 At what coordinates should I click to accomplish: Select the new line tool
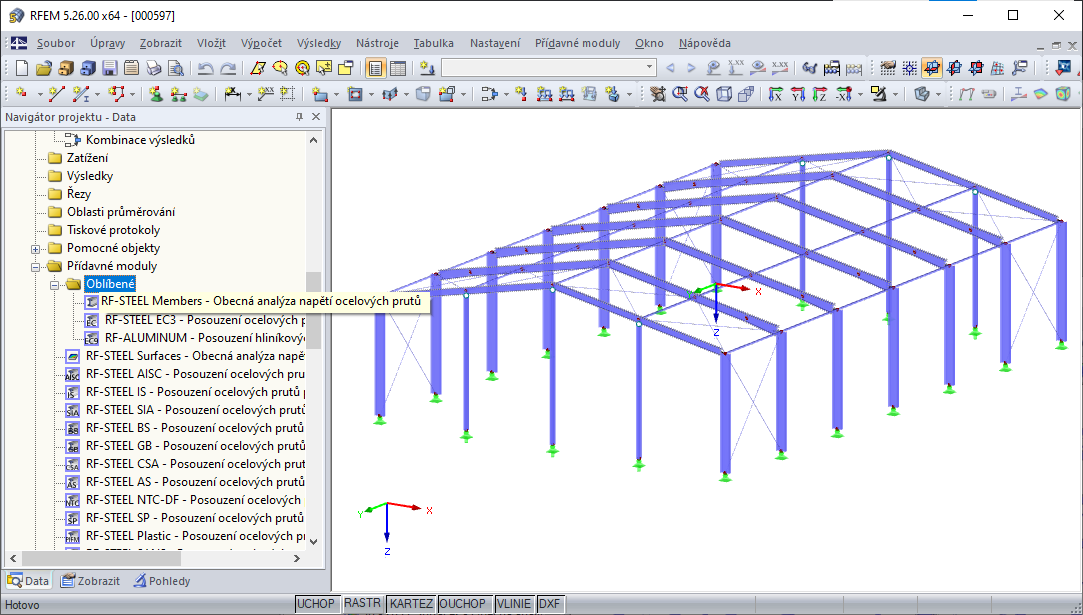pos(57,94)
